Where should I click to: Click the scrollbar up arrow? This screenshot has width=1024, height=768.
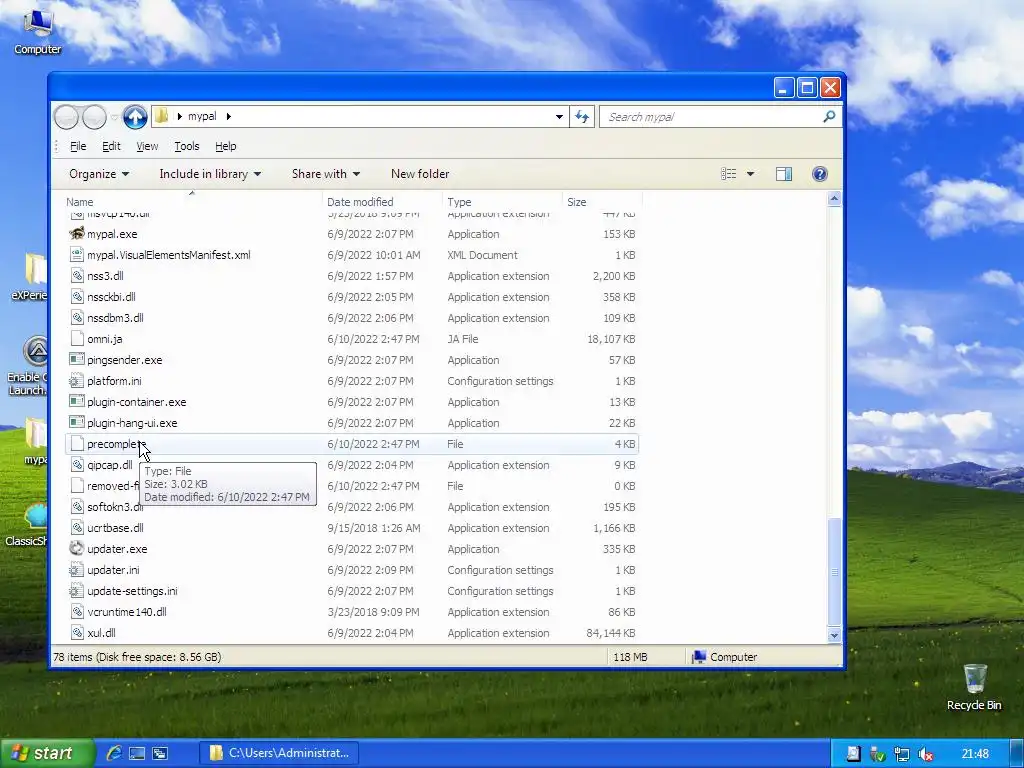tap(834, 199)
